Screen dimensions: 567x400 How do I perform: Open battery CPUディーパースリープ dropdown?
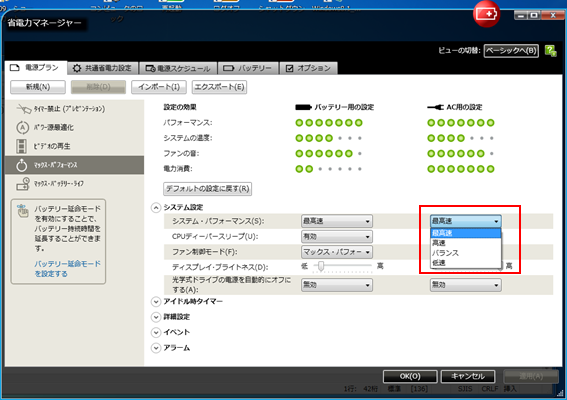(337, 237)
